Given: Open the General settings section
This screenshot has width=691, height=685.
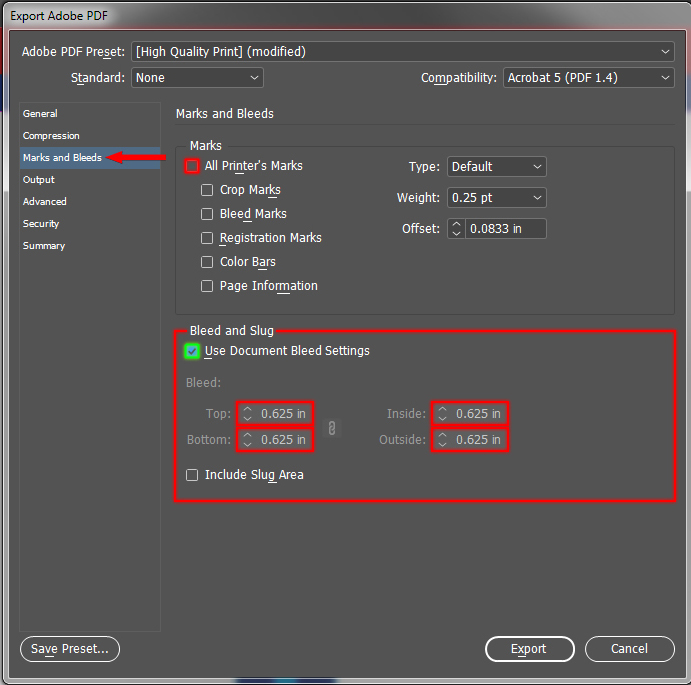Looking at the screenshot, I should (90, 114).
